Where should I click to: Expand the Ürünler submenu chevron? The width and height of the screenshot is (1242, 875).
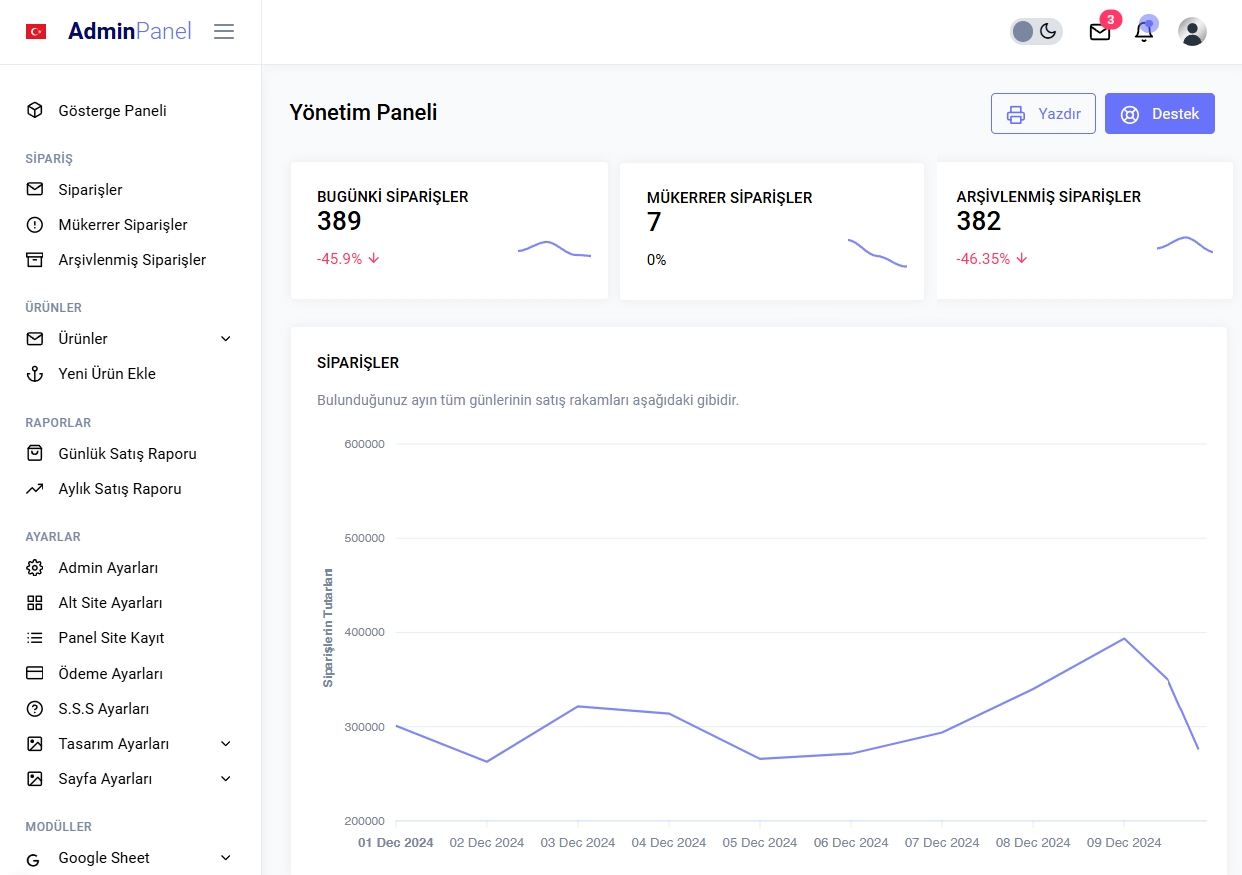[x=226, y=339]
